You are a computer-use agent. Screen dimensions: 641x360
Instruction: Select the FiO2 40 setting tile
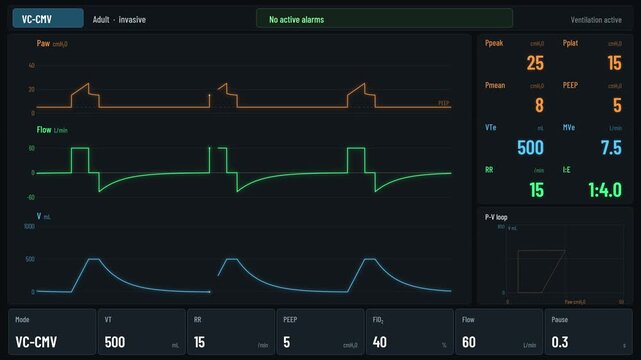pyautogui.click(x=410, y=331)
